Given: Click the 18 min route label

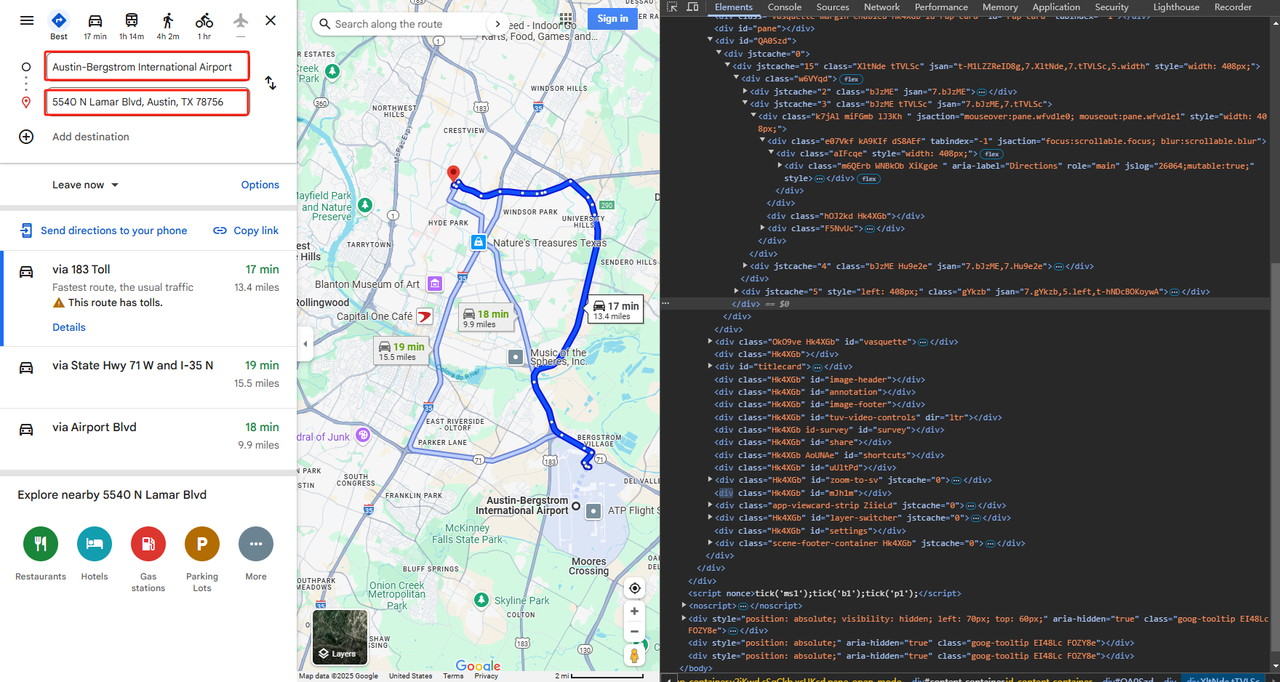Looking at the screenshot, I should (485, 318).
